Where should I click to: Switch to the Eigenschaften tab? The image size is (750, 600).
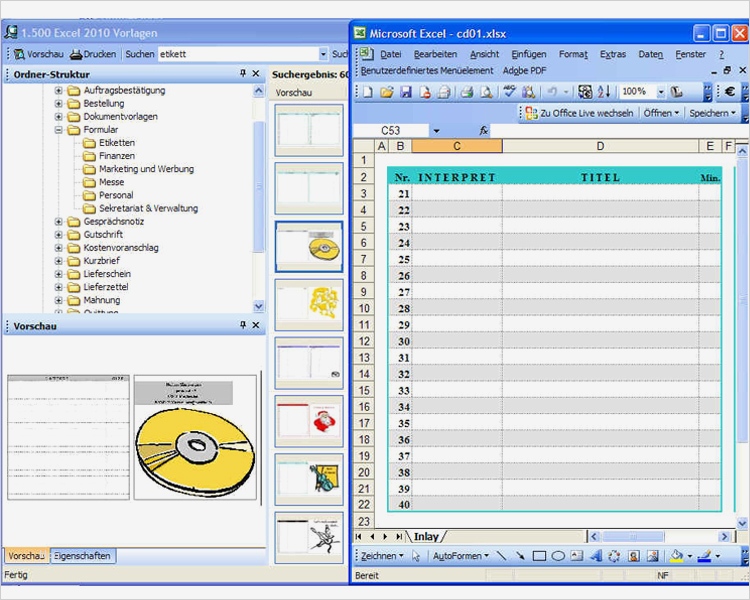82,556
